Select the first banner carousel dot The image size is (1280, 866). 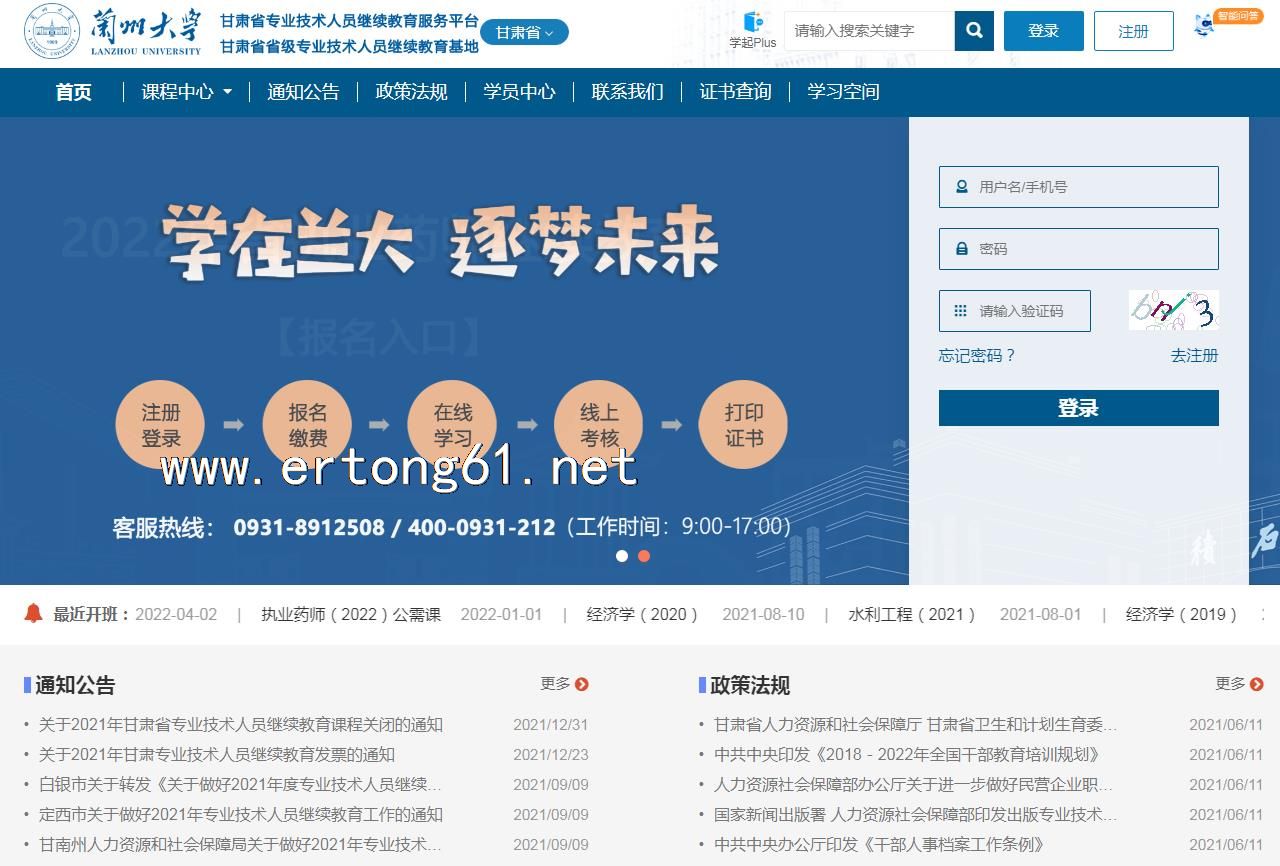coord(622,556)
